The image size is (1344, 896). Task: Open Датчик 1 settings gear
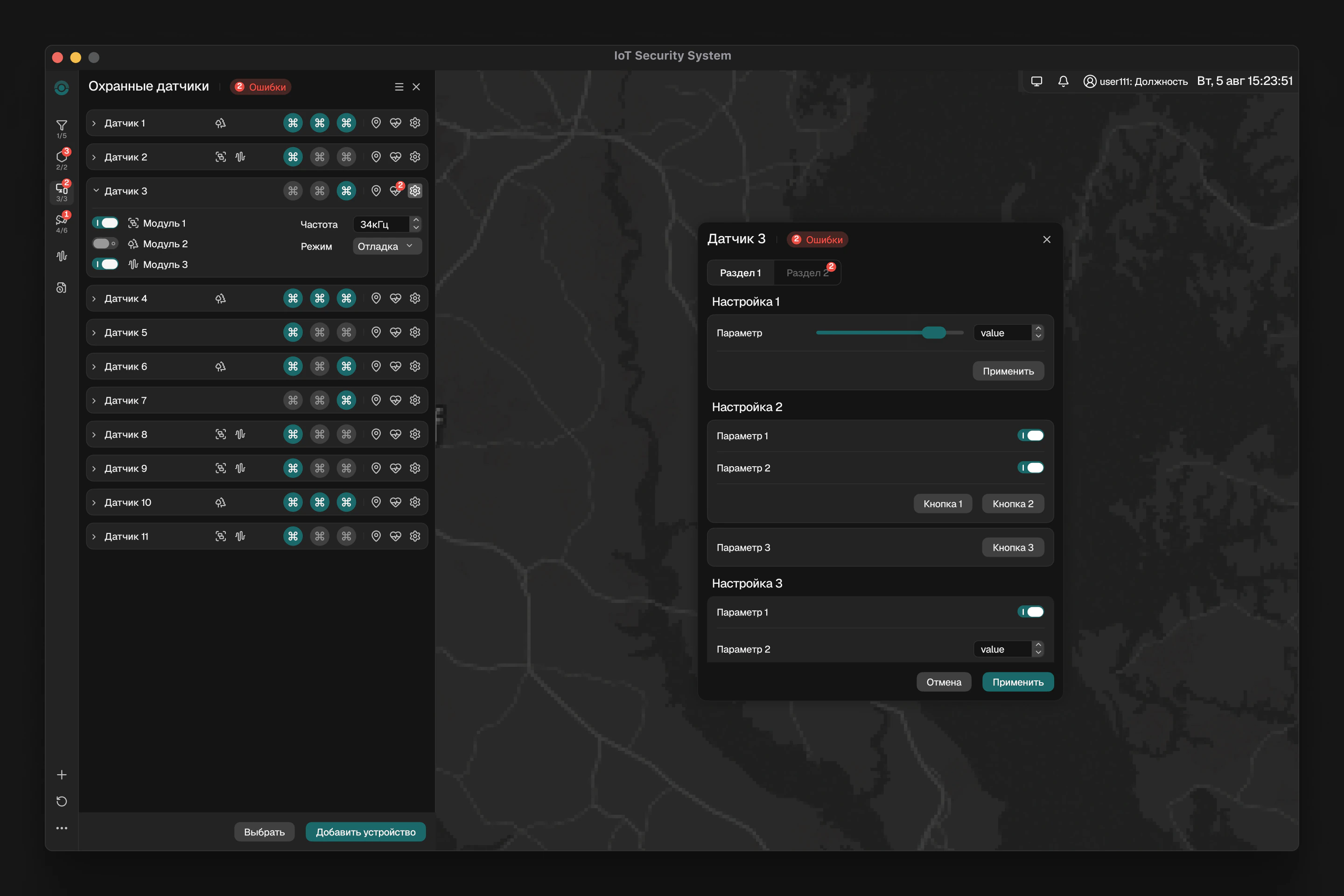[415, 123]
